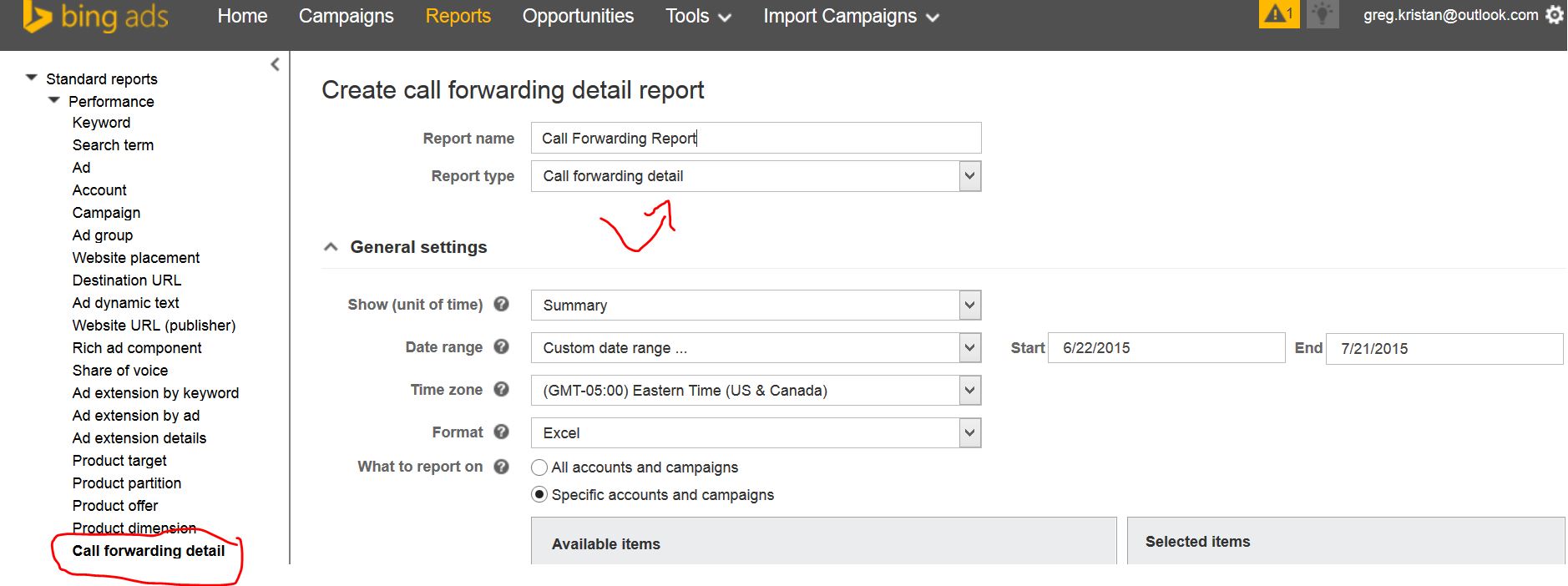
Task: Click the End date field
Action: click(1444, 349)
